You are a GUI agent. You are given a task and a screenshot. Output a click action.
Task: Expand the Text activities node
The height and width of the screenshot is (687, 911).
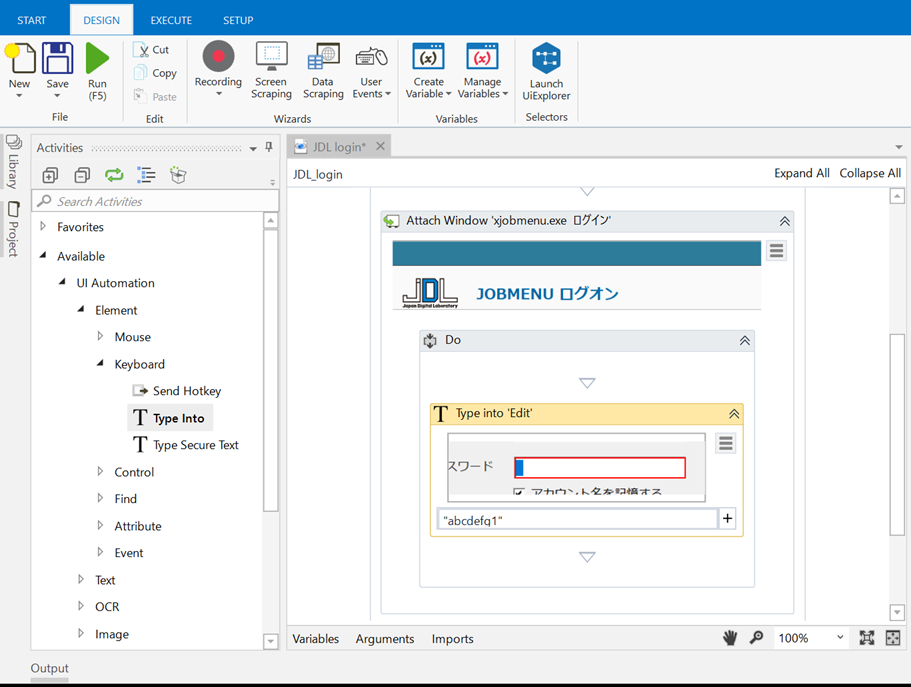coord(81,579)
